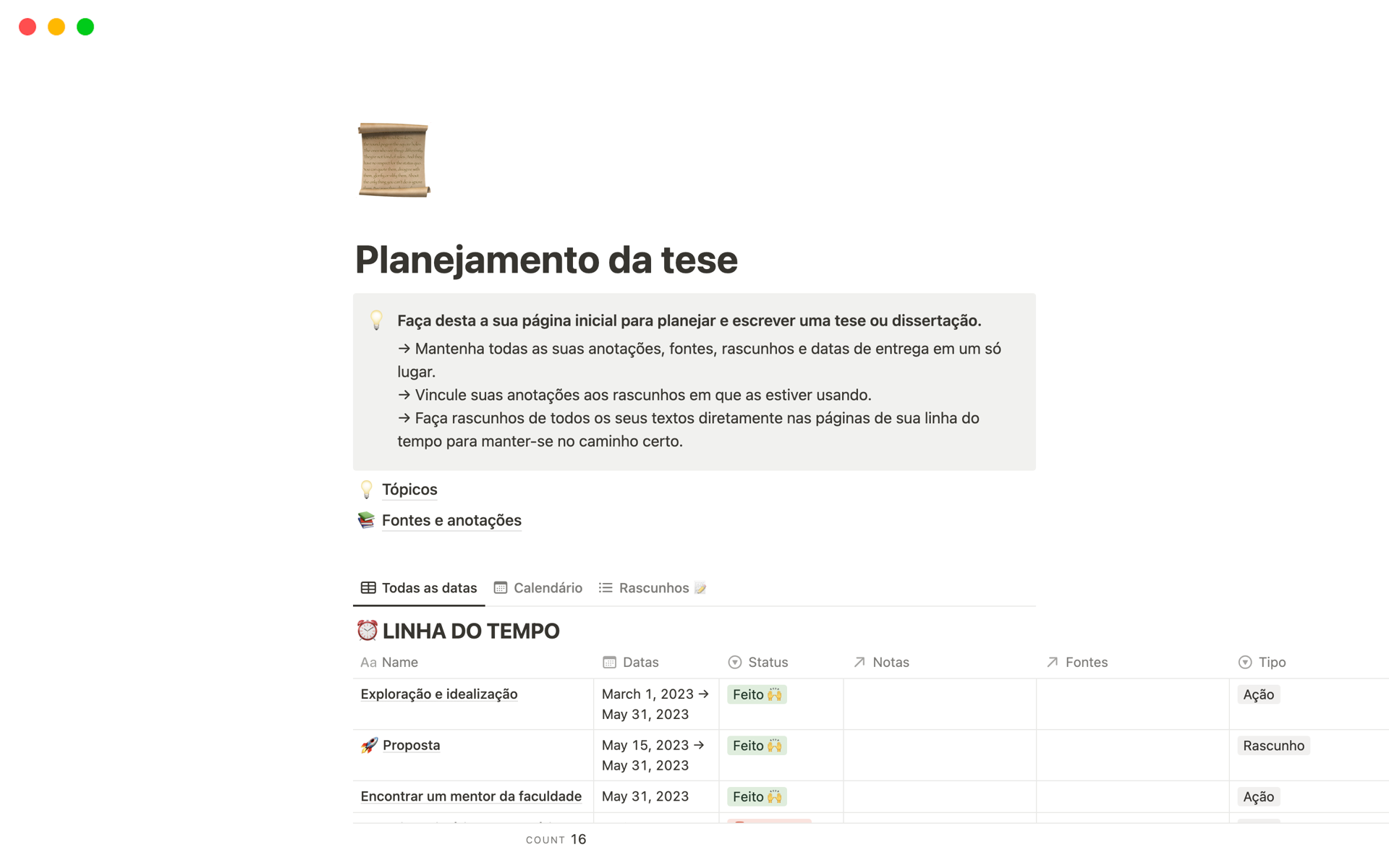Click the rocket icon next to Proposta row
The height and width of the screenshot is (868, 1389).
click(369, 745)
